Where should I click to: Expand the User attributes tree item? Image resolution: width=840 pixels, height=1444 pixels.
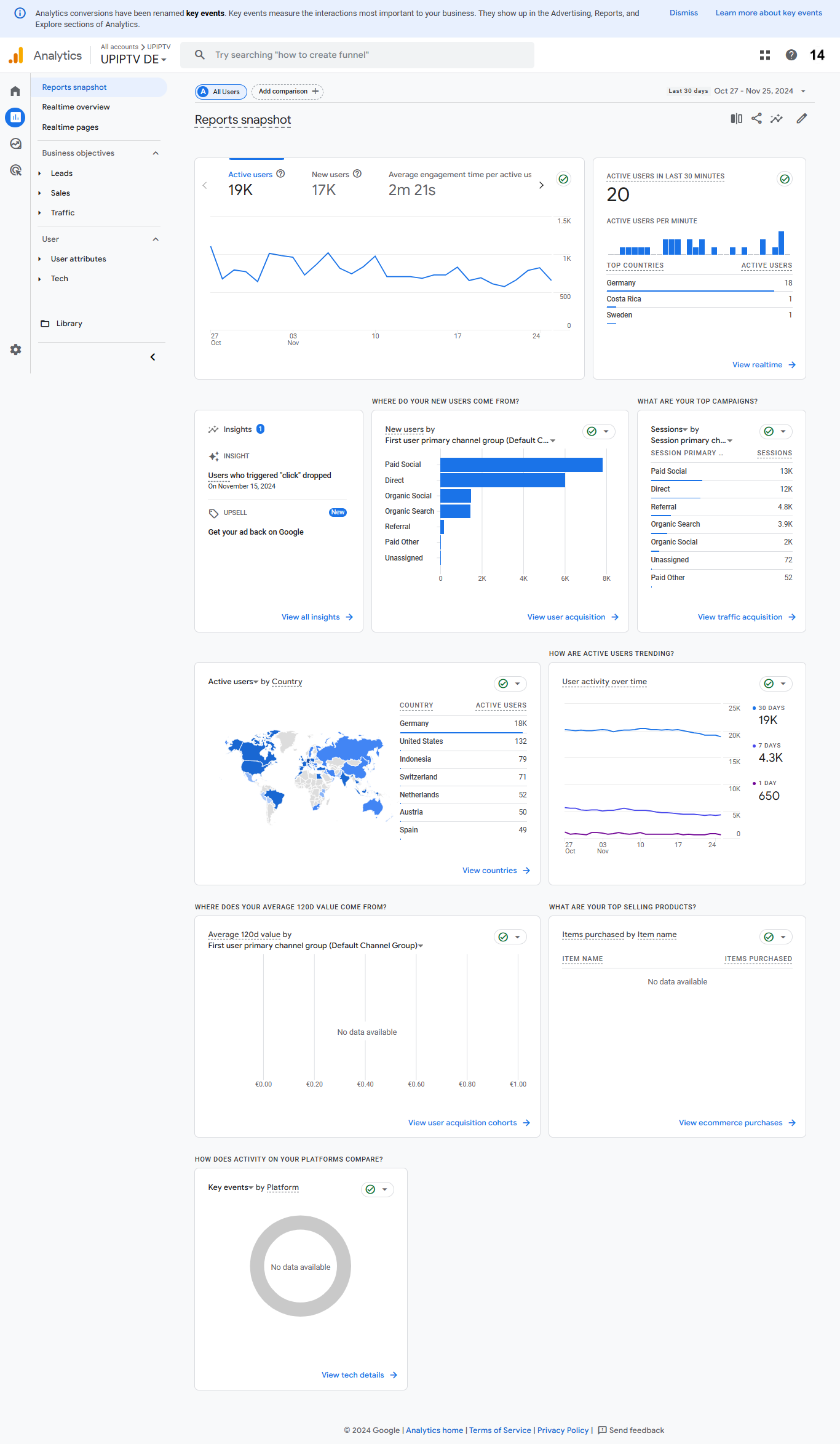point(39,259)
